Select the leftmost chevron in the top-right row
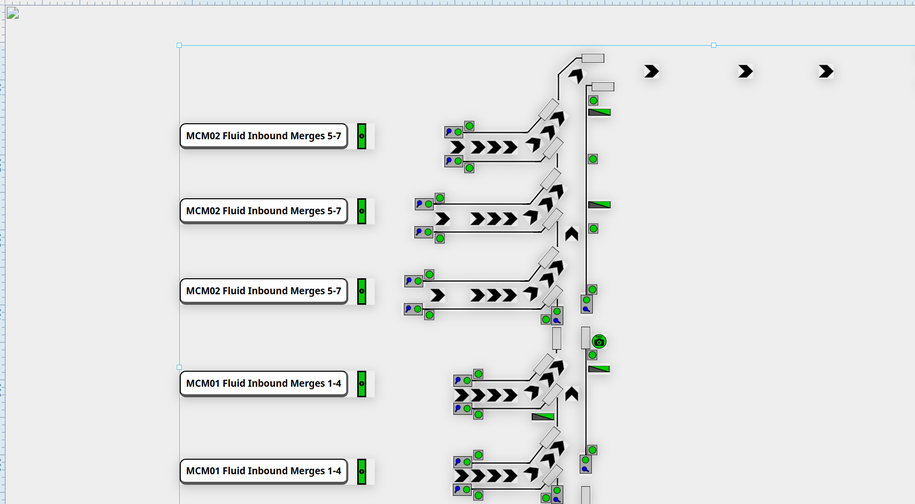Image resolution: width=915 pixels, height=504 pixels. [x=652, y=71]
